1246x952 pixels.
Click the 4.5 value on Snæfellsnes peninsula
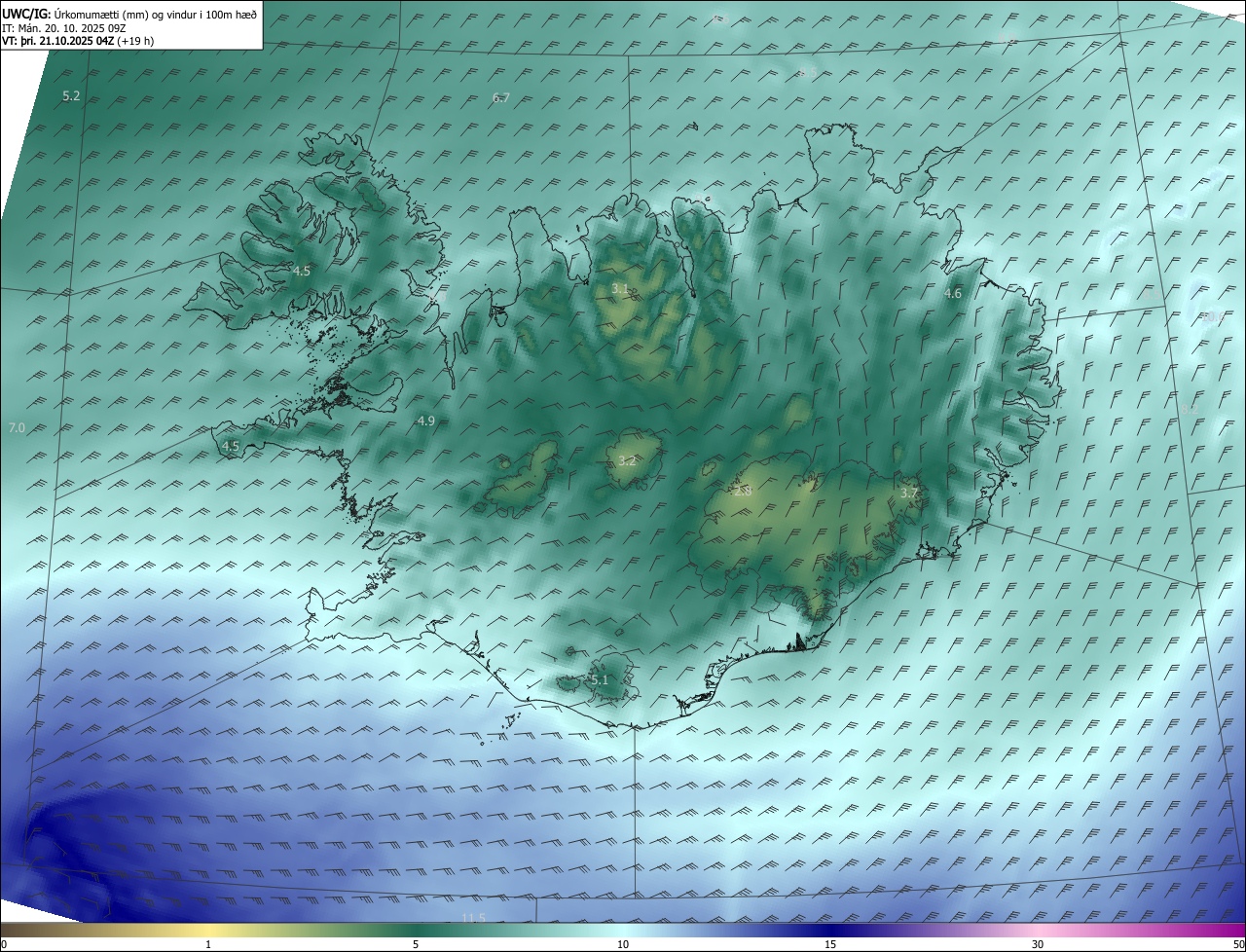pyautogui.click(x=231, y=446)
